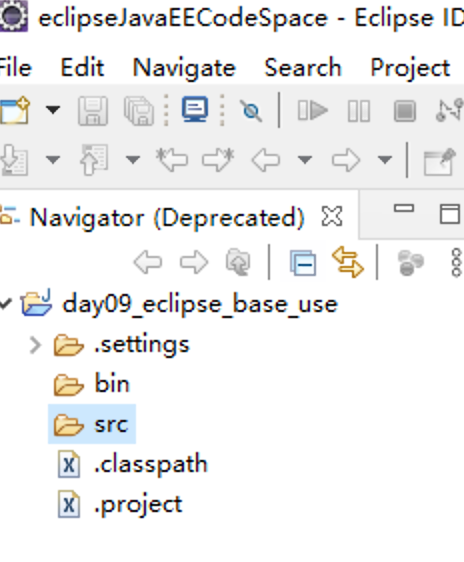
Task: Open the Navigate menu
Action: coord(184,67)
